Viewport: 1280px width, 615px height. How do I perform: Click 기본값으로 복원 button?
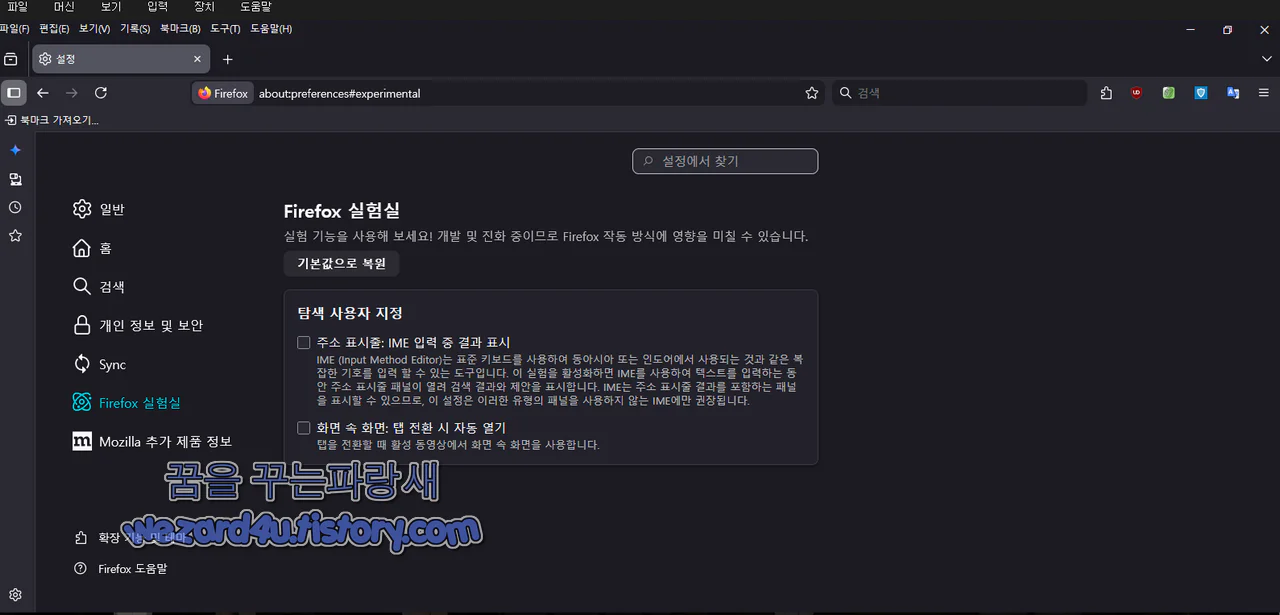[x=342, y=264]
